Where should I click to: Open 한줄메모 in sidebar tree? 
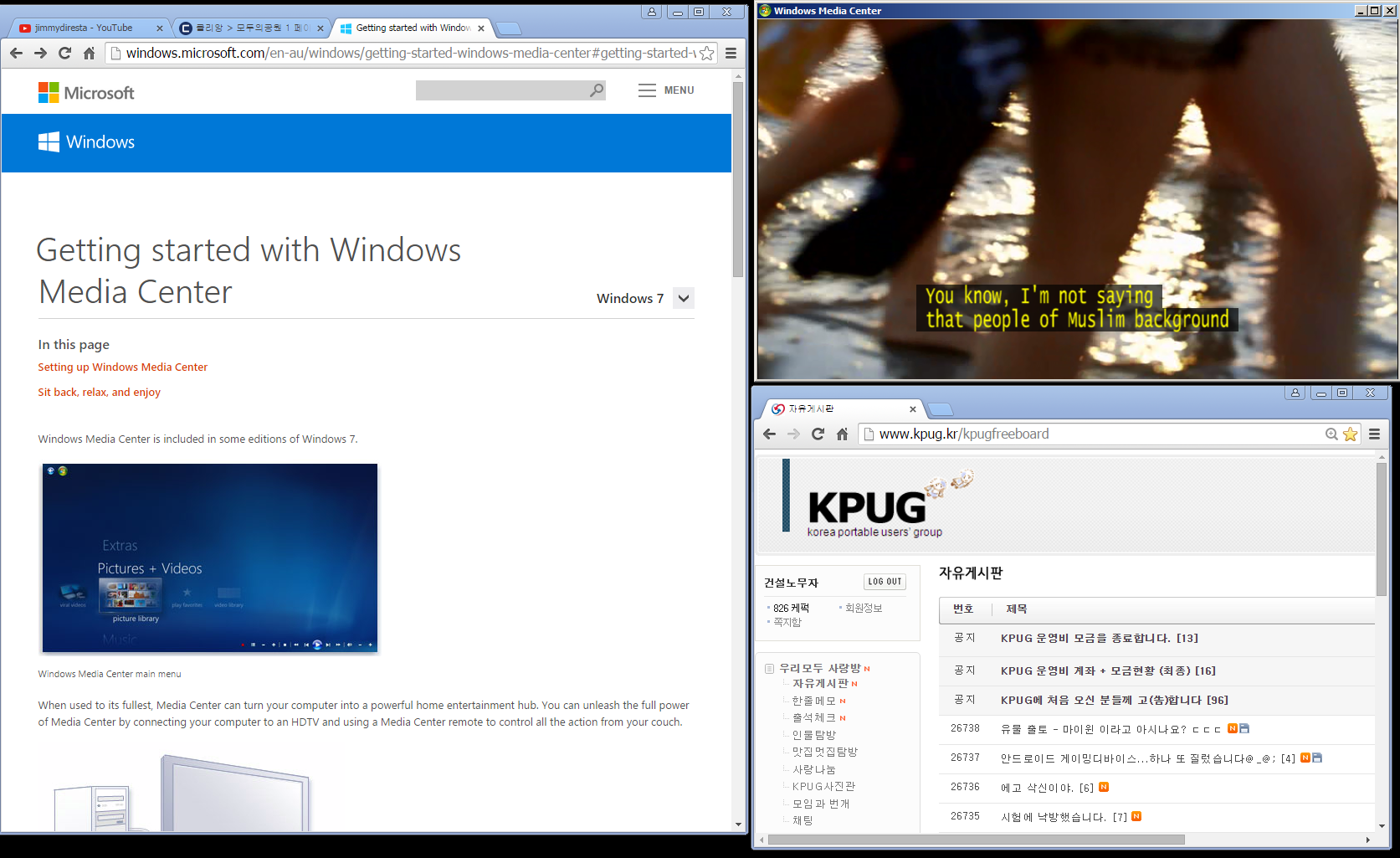pyautogui.click(x=813, y=701)
